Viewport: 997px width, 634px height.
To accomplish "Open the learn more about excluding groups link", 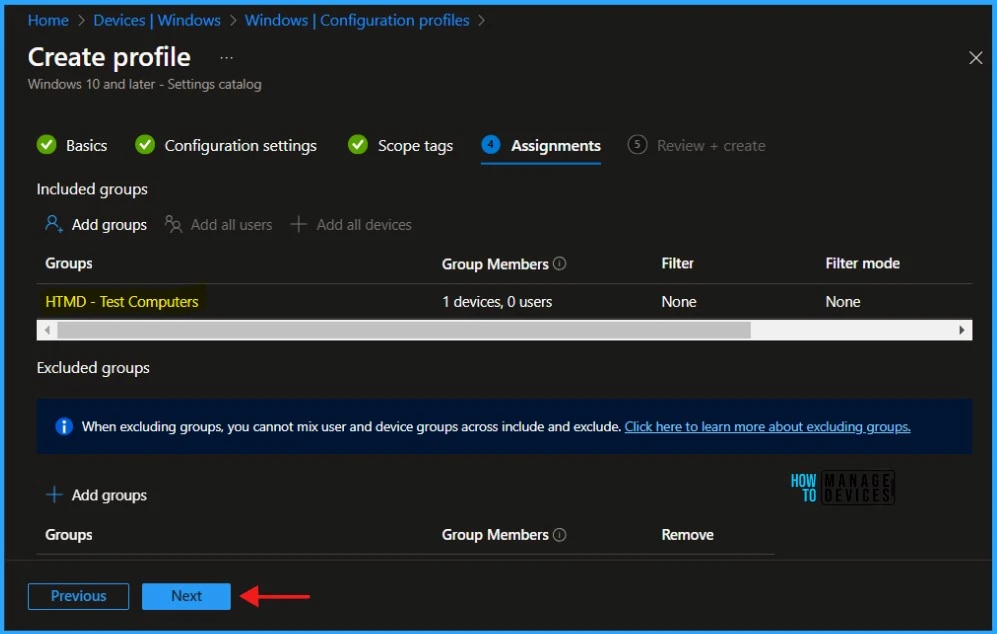I will (767, 427).
